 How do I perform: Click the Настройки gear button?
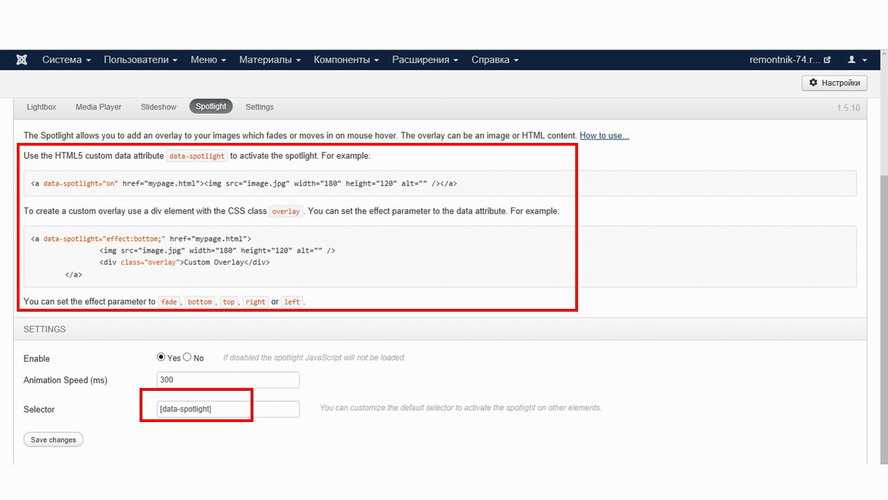pos(834,83)
